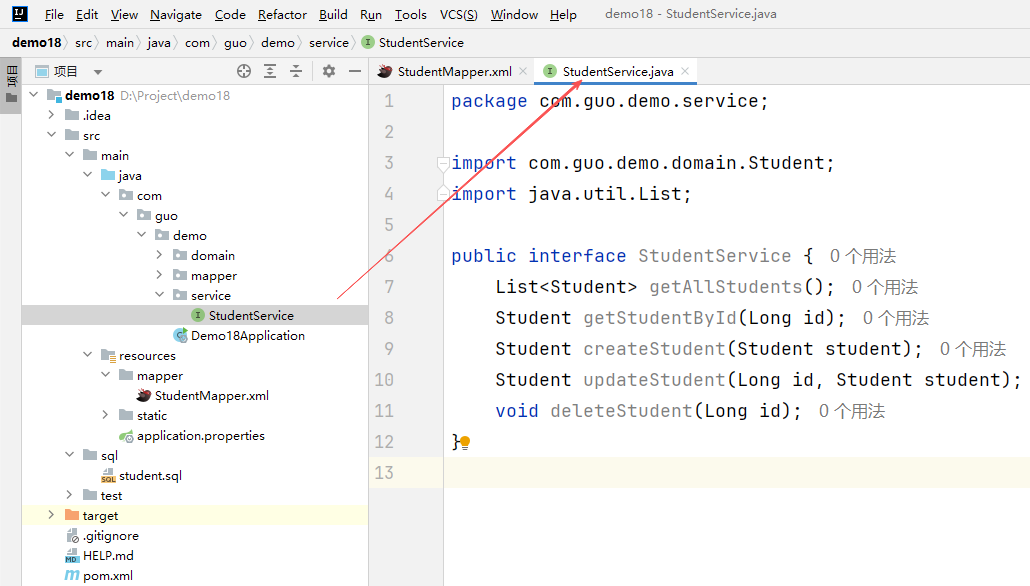Collapse the service package folder

tap(159, 296)
